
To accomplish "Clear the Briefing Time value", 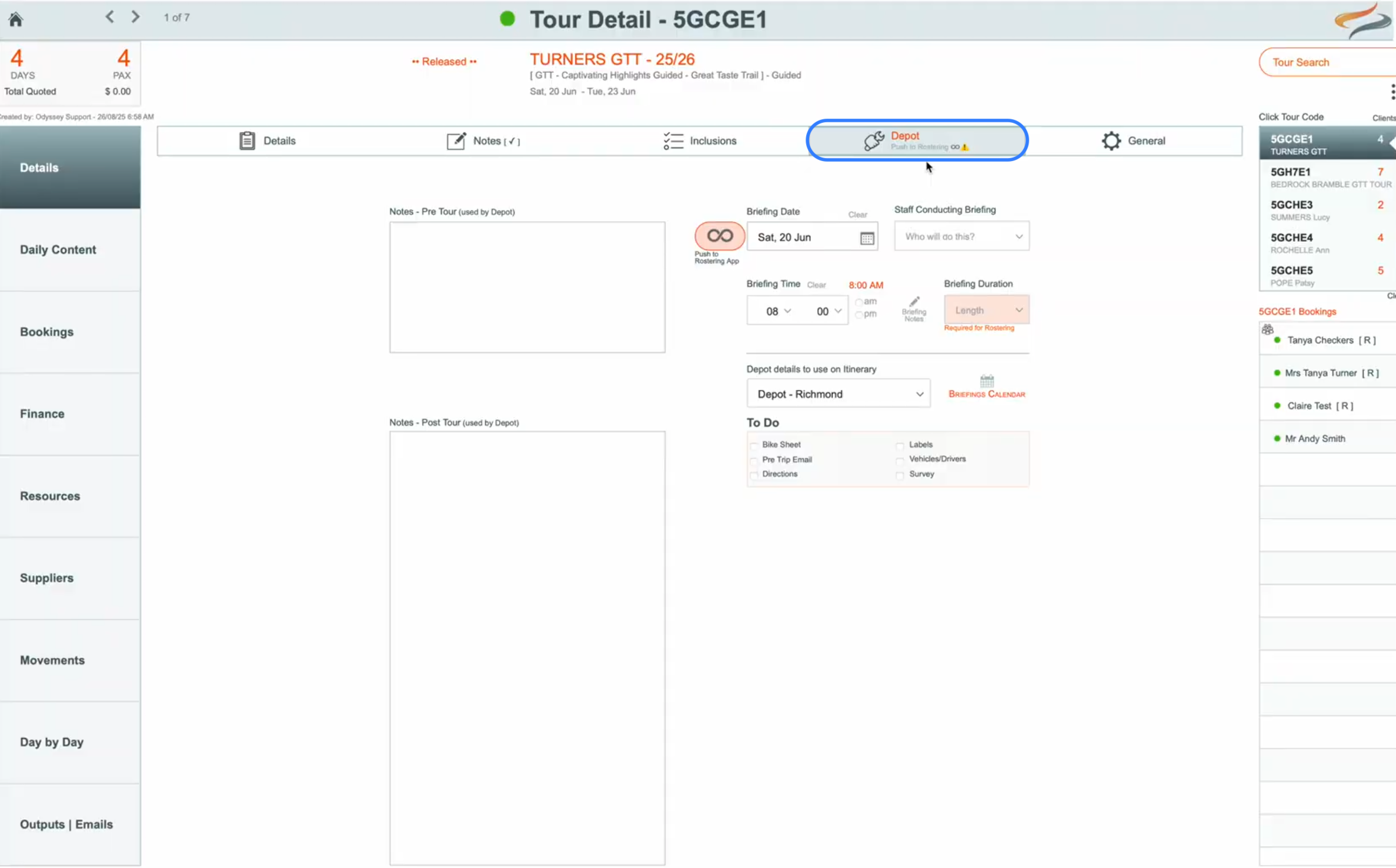I will pos(816,285).
